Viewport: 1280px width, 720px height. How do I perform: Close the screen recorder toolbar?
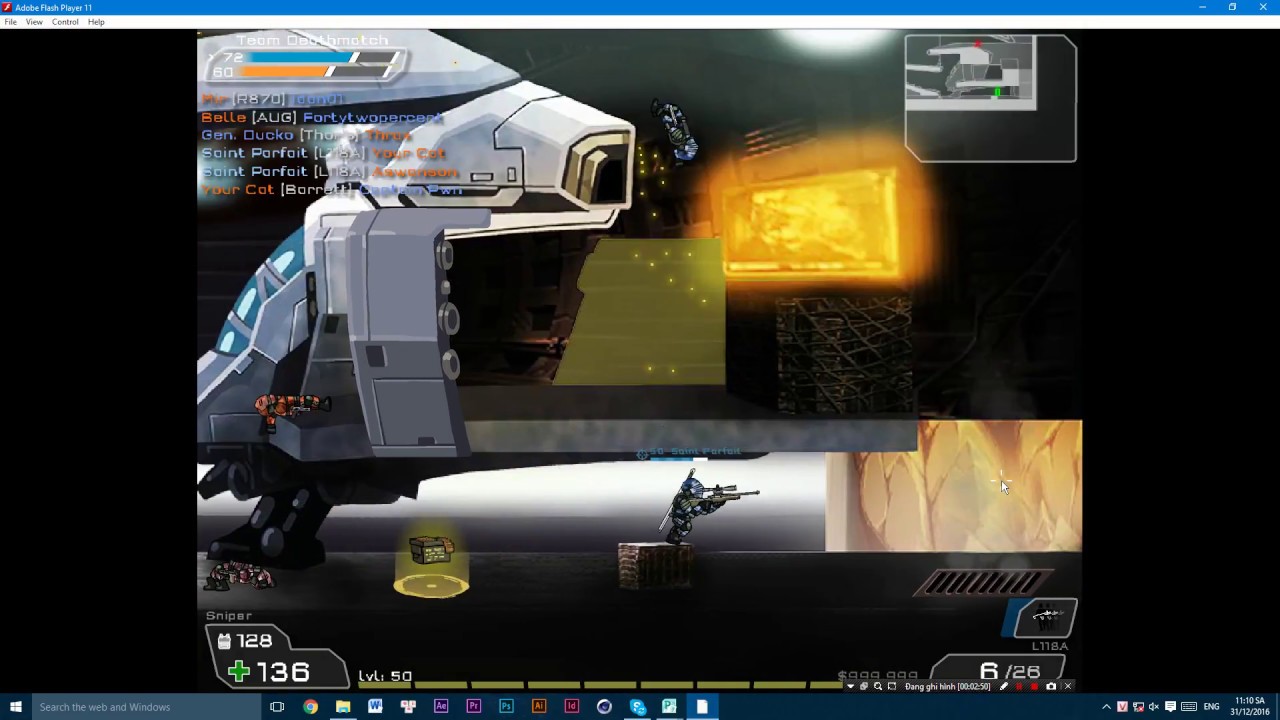[x=1067, y=687]
